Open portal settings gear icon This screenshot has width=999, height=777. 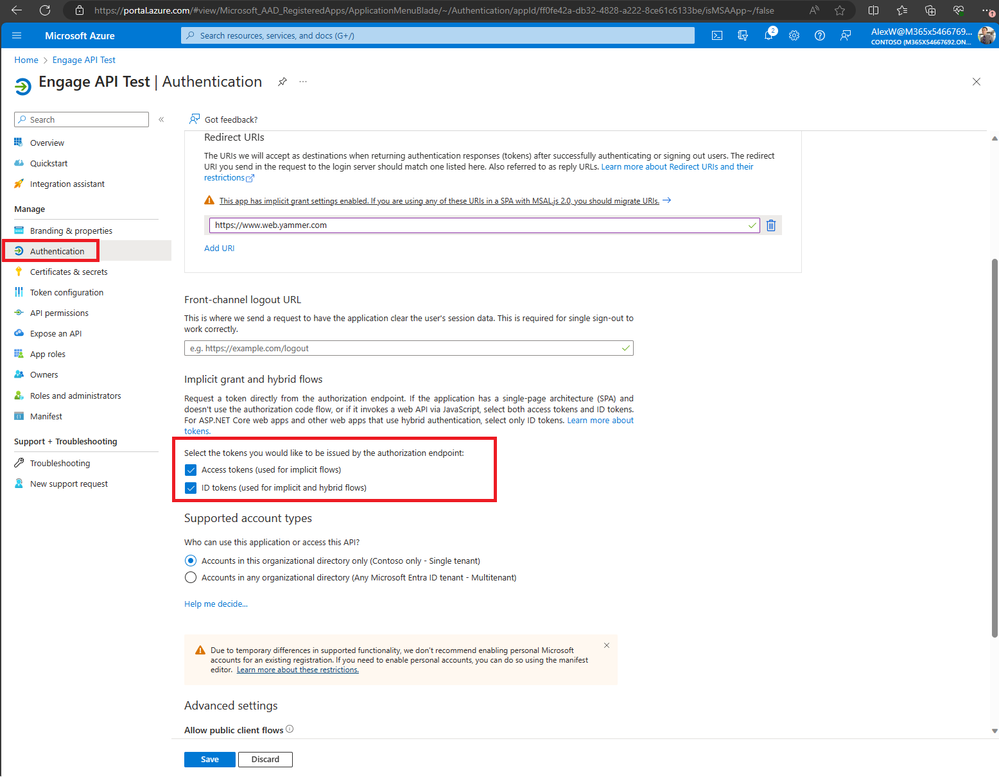(794, 36)
